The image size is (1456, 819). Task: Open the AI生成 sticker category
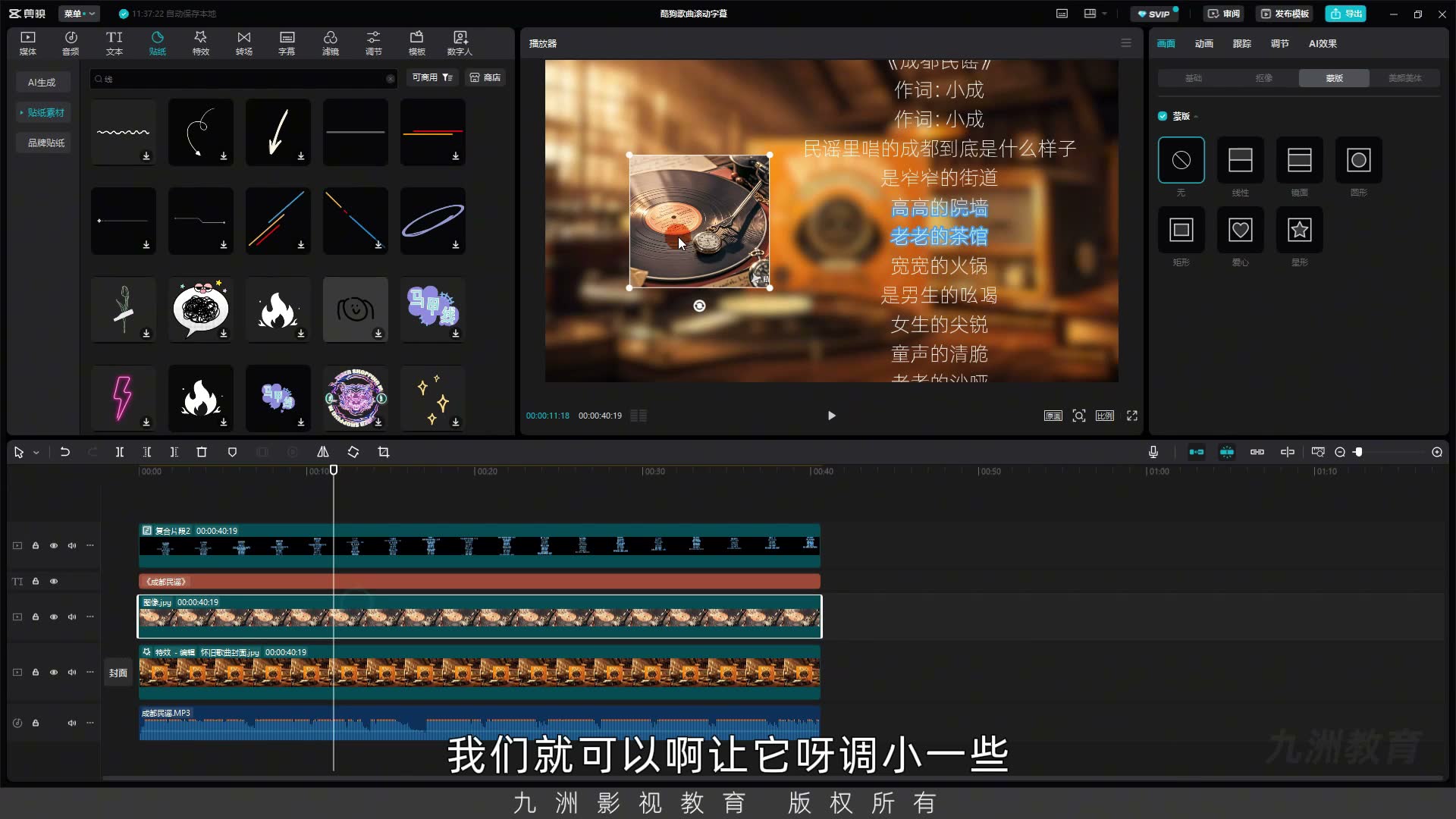point(42,82)
